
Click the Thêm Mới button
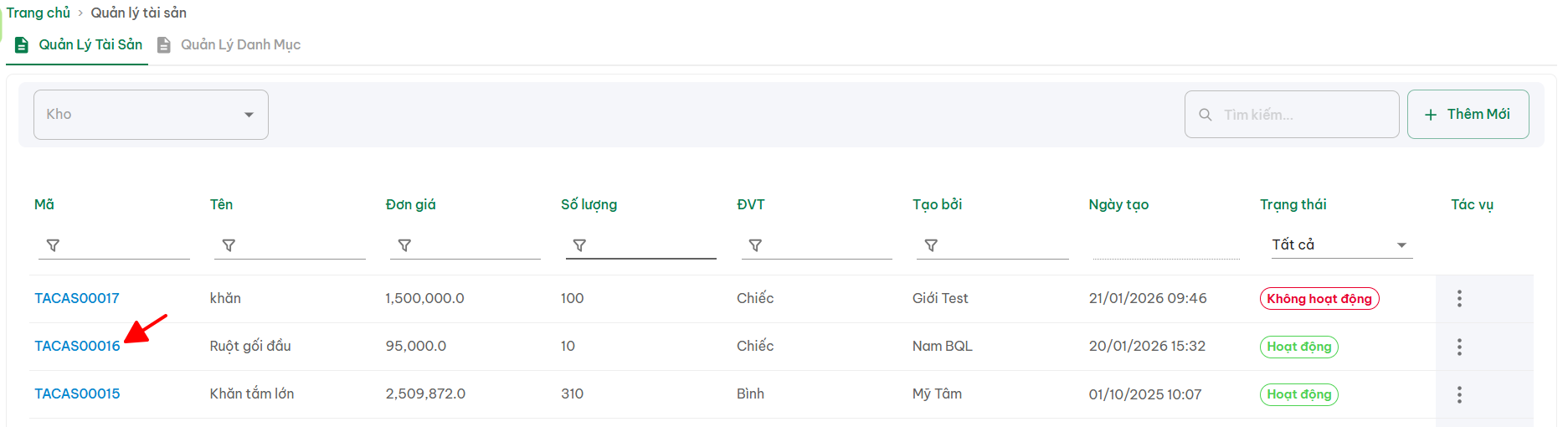(1468, 115)
